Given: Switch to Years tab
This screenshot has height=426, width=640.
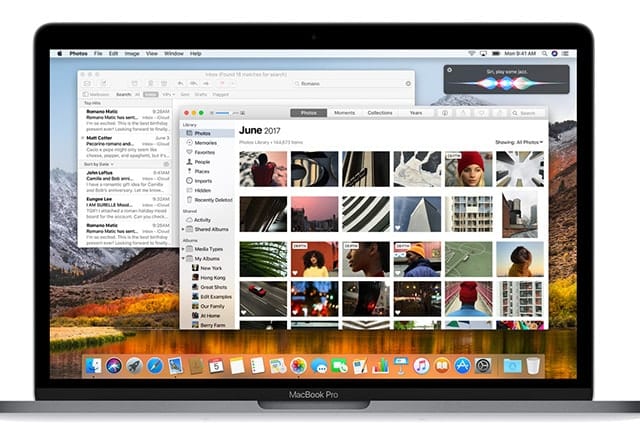Looking at the screenshot, I should [x=416, y=113].
